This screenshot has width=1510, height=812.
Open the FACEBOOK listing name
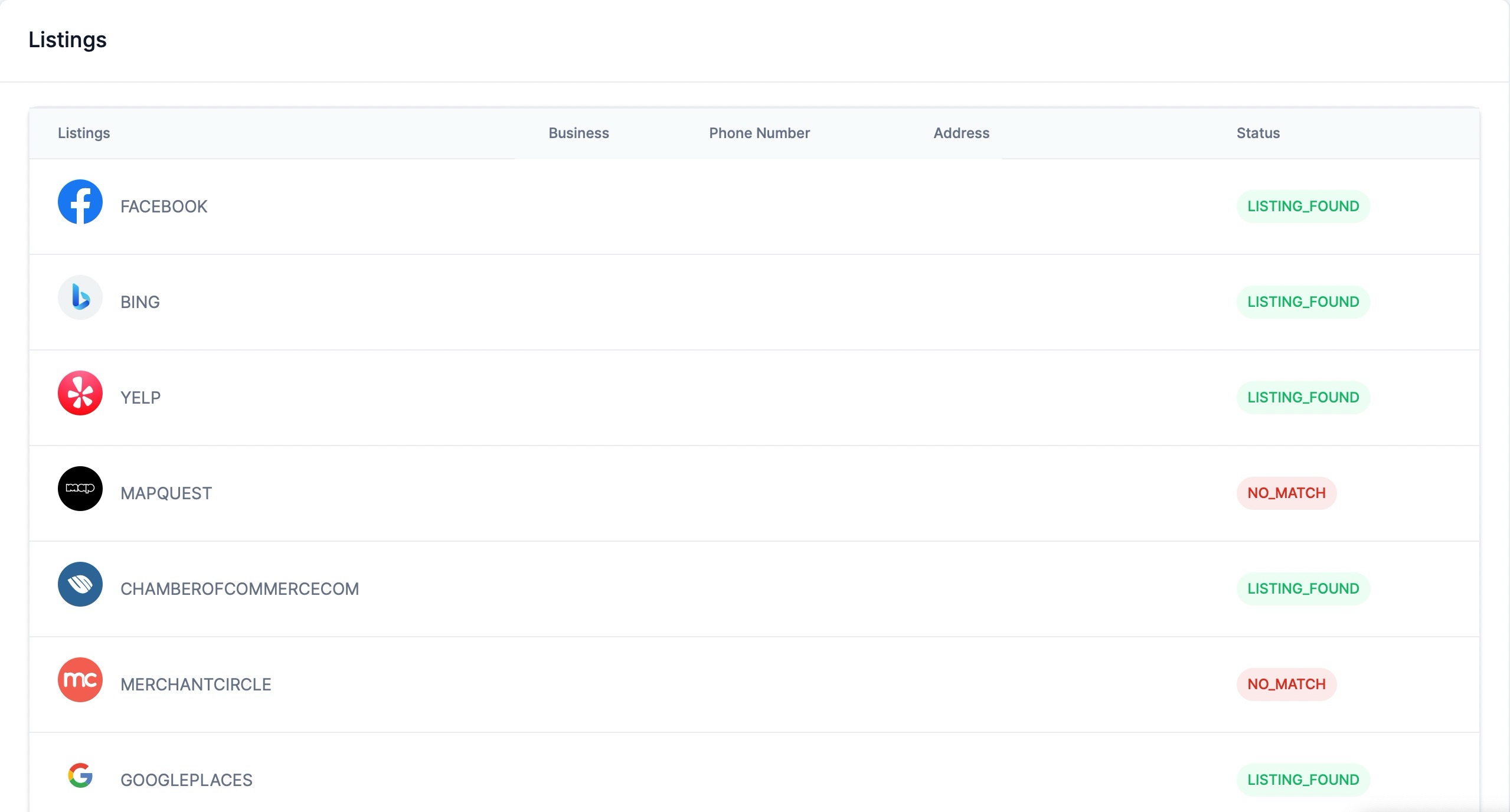[164, 207]
